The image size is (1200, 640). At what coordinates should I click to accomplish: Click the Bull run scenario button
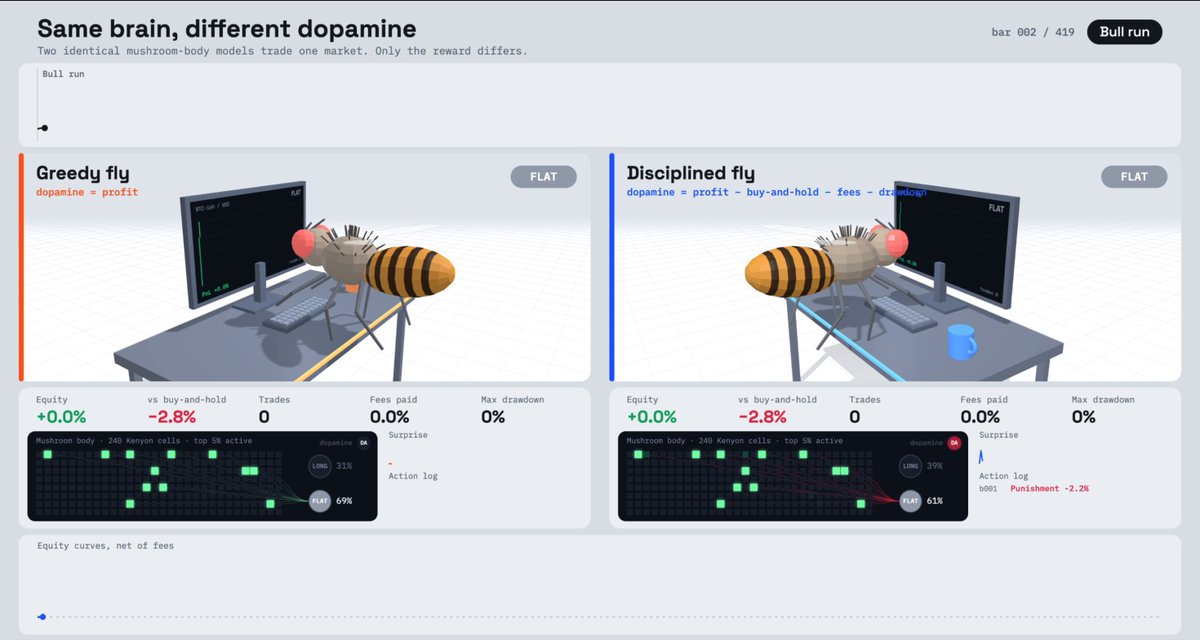pos(1125,32)
